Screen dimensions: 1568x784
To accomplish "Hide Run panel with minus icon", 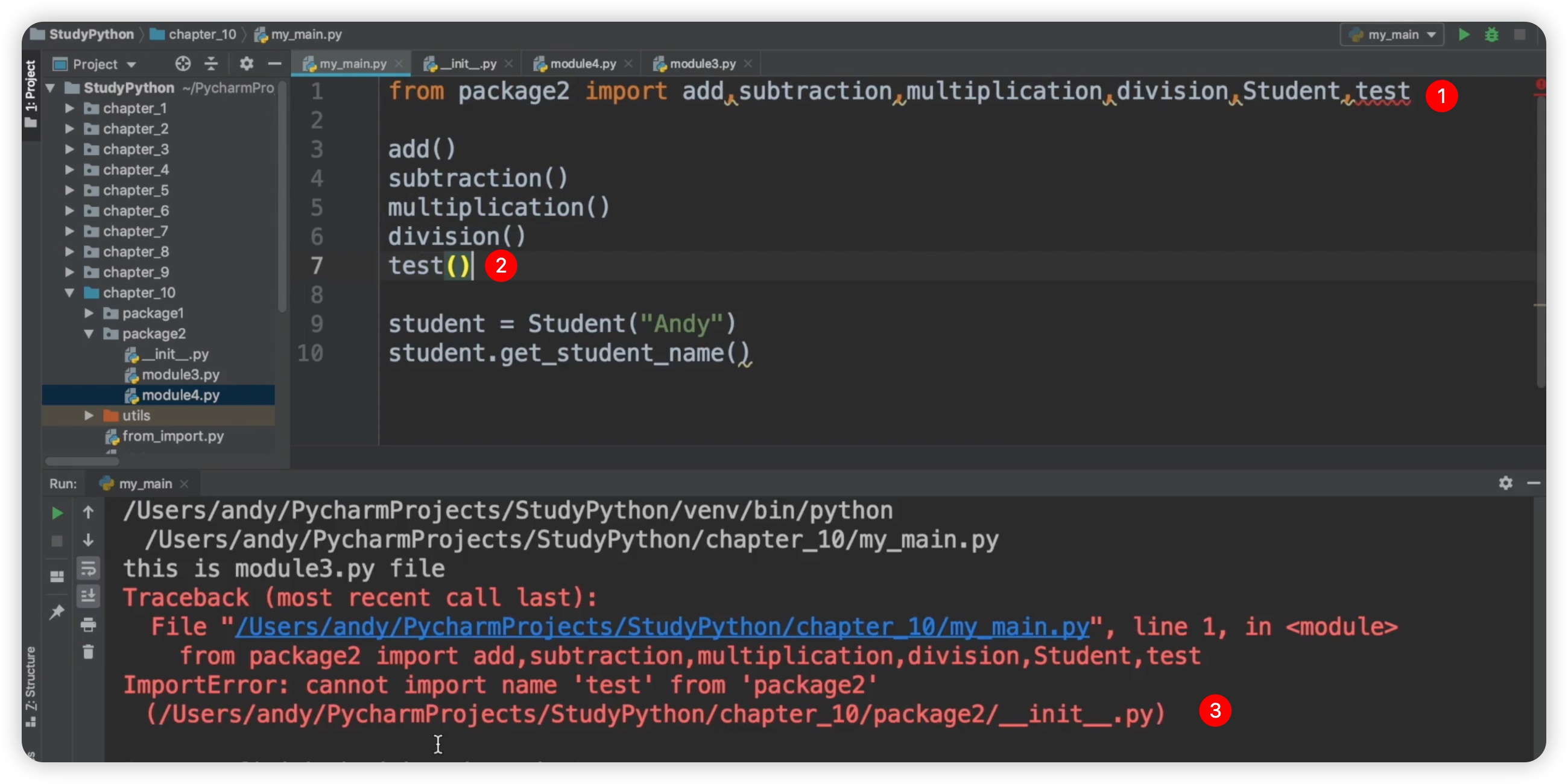I will (x=1533, y=483).
